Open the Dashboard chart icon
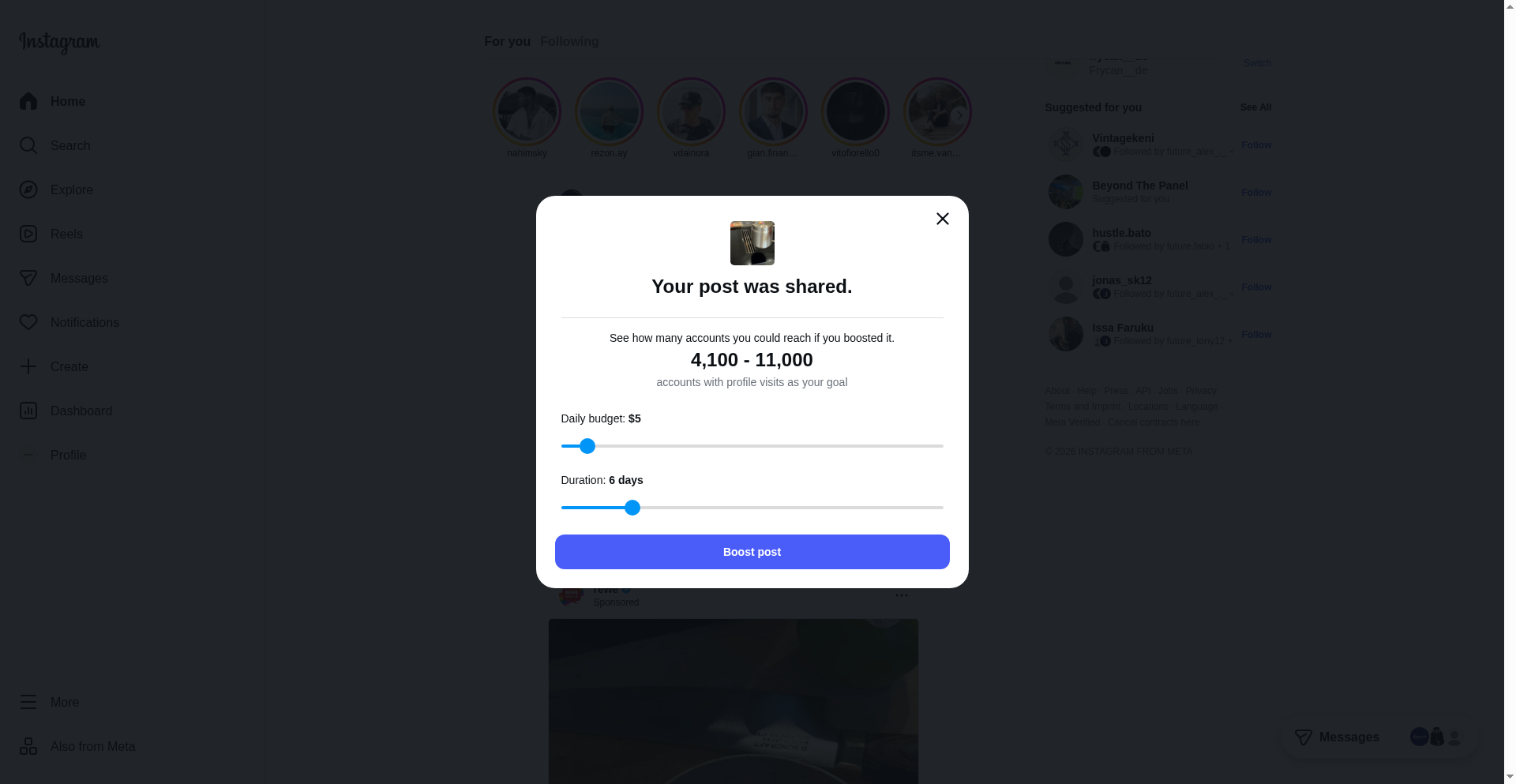The height and width of the screenshot is (784, 1516). pos(28,411)
